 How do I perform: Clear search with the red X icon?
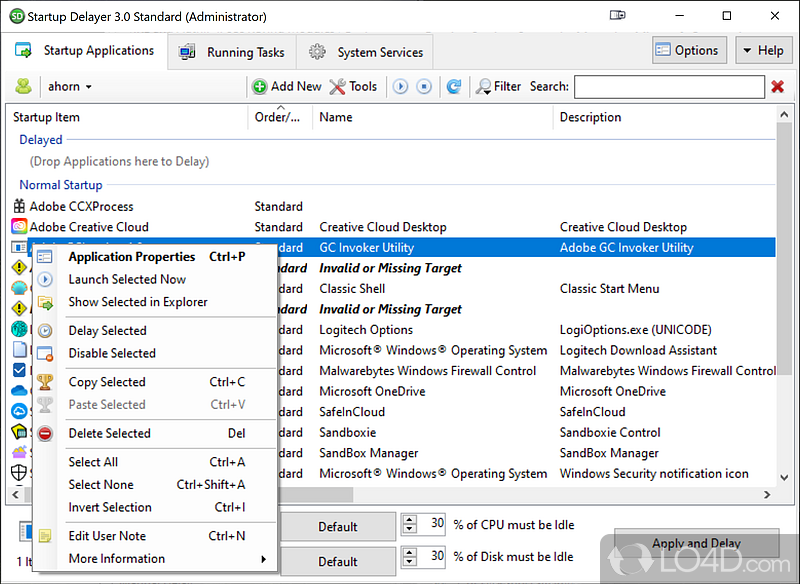click(x=777, y=87)
